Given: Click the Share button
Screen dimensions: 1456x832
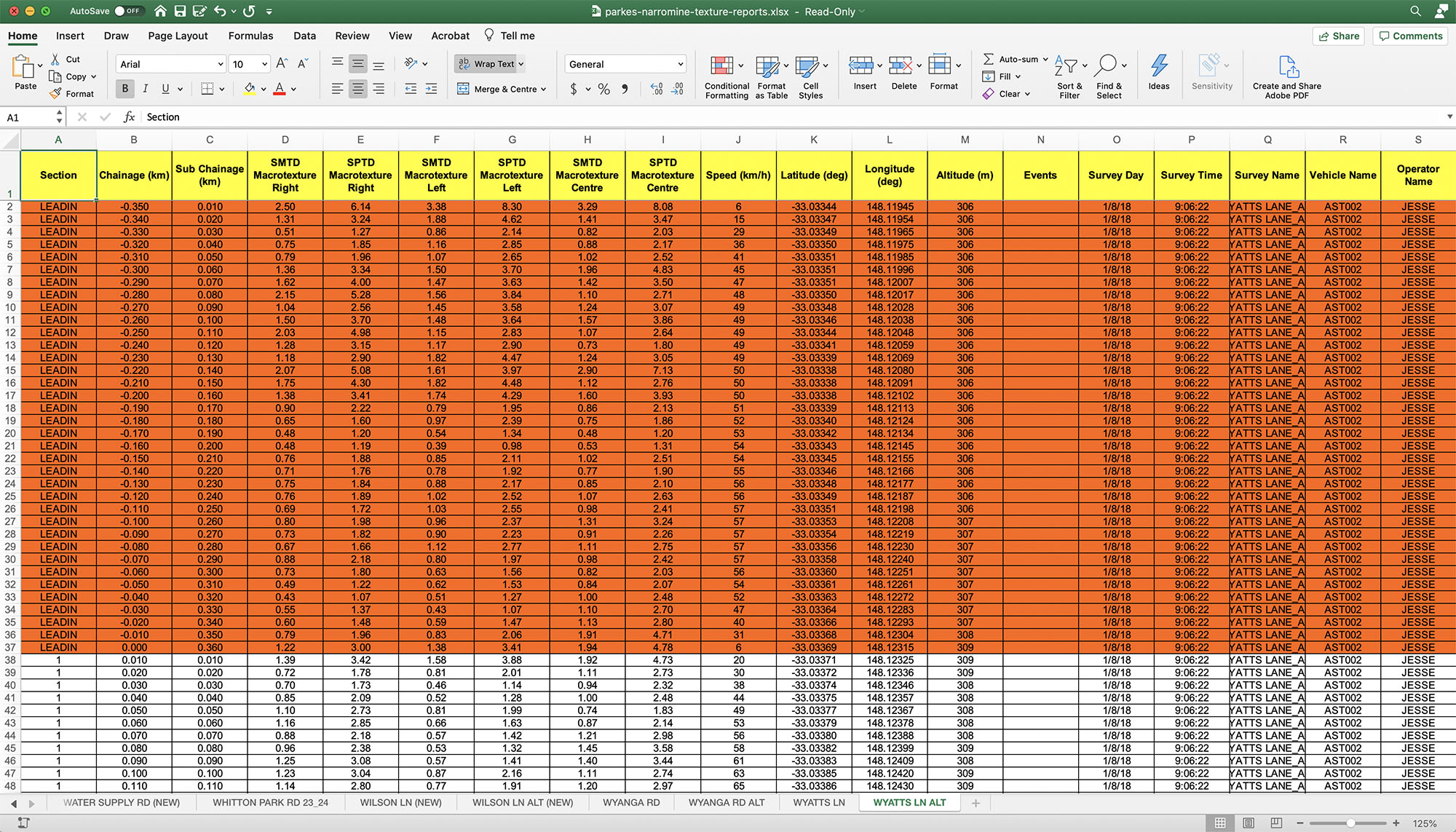Looking at the screenshot, I should pyautogui.click(x=1339, y=36).
